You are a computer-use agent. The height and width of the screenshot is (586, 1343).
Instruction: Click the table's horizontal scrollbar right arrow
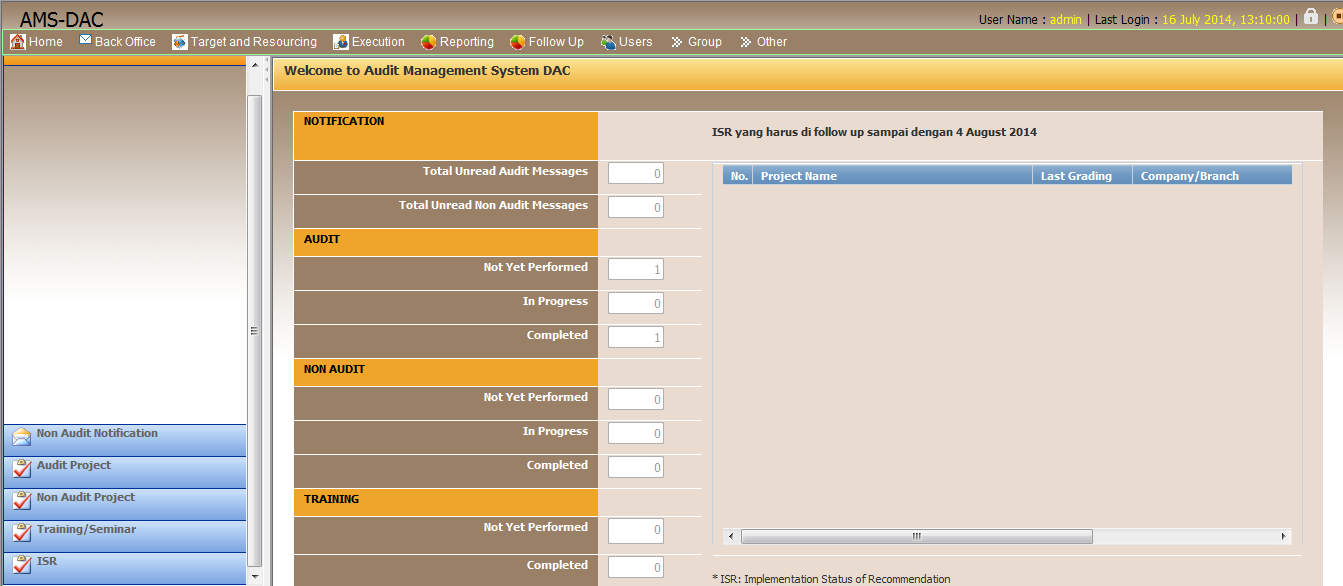pos(1284,537)
